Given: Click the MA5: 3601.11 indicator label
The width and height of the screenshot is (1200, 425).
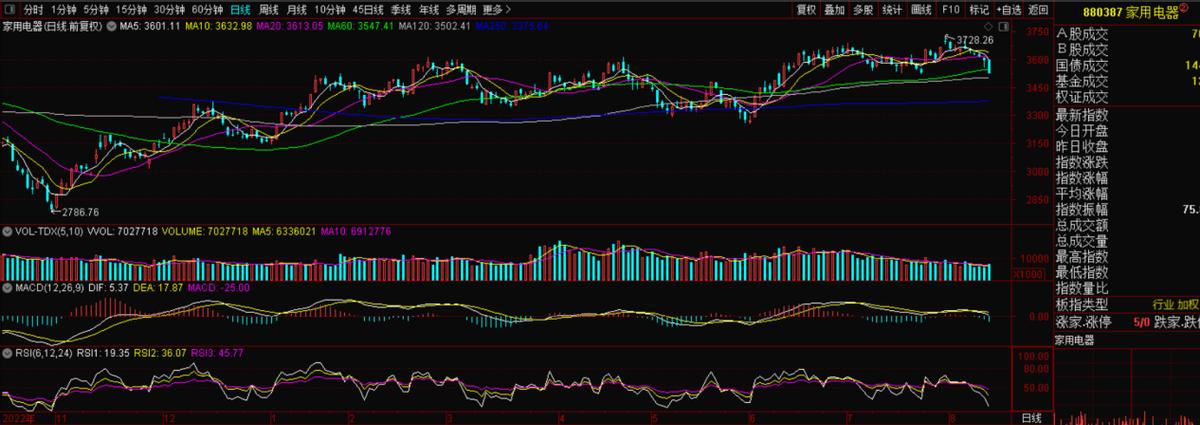Looking at the screenshot, I should [x=150, y=25].
